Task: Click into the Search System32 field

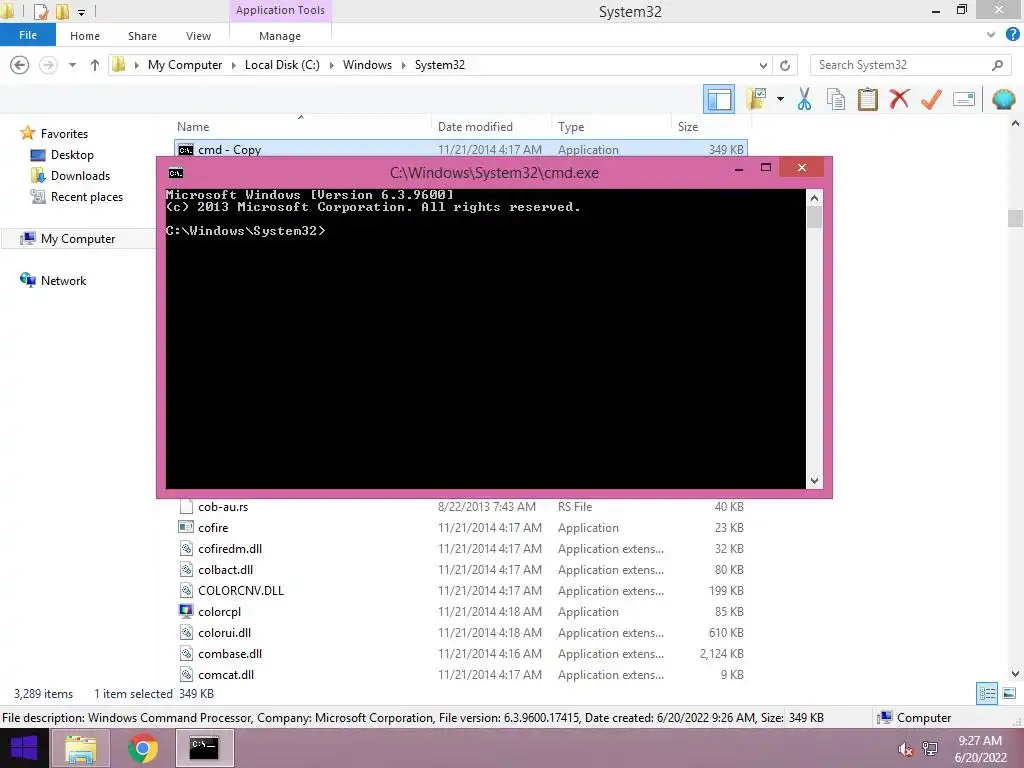Action: 908,65
